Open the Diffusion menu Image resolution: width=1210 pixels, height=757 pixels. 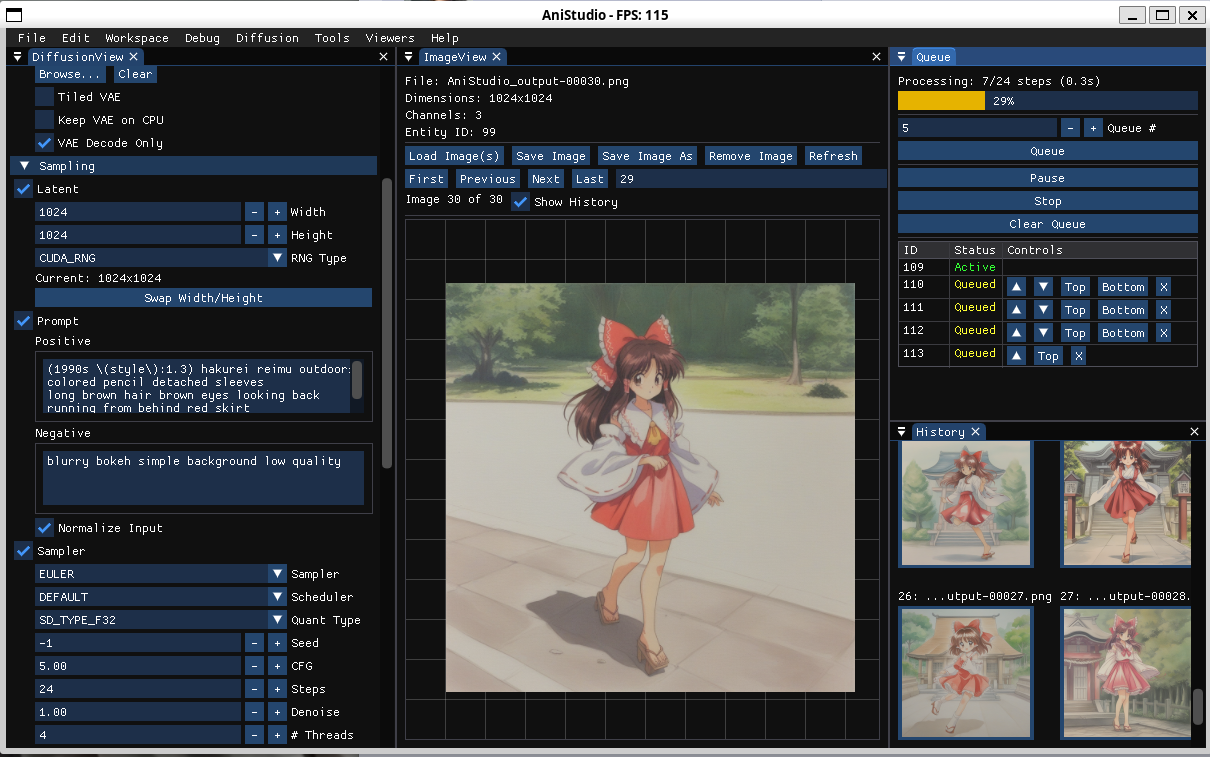[x=267, y=38]
